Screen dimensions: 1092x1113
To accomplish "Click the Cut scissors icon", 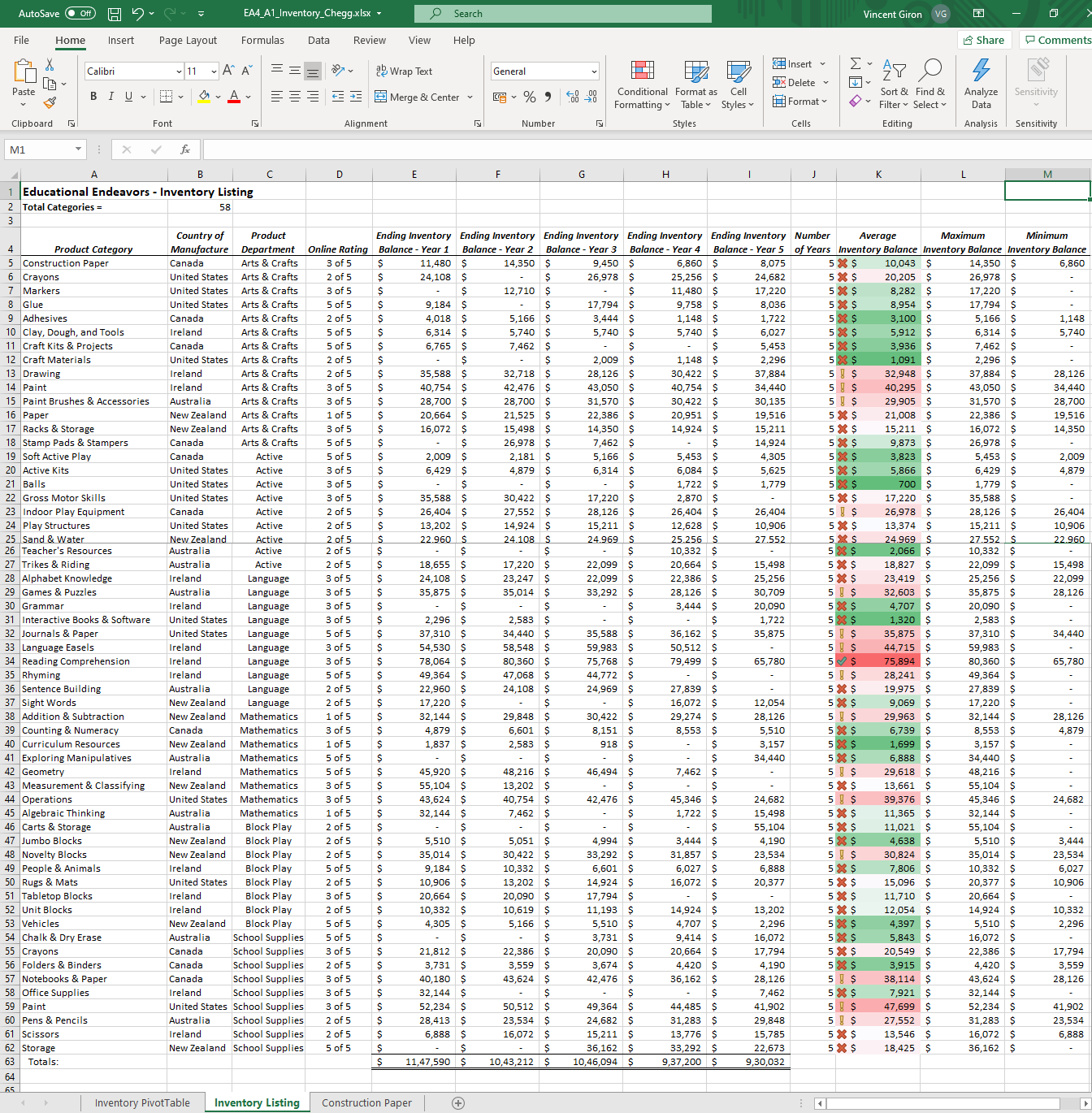I will (x=50, y=65).
